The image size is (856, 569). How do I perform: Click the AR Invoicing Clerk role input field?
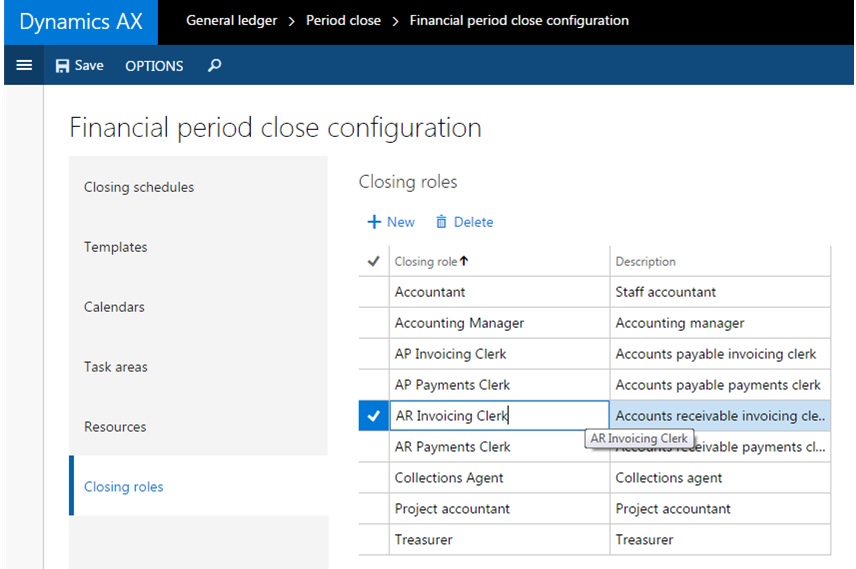498,416
